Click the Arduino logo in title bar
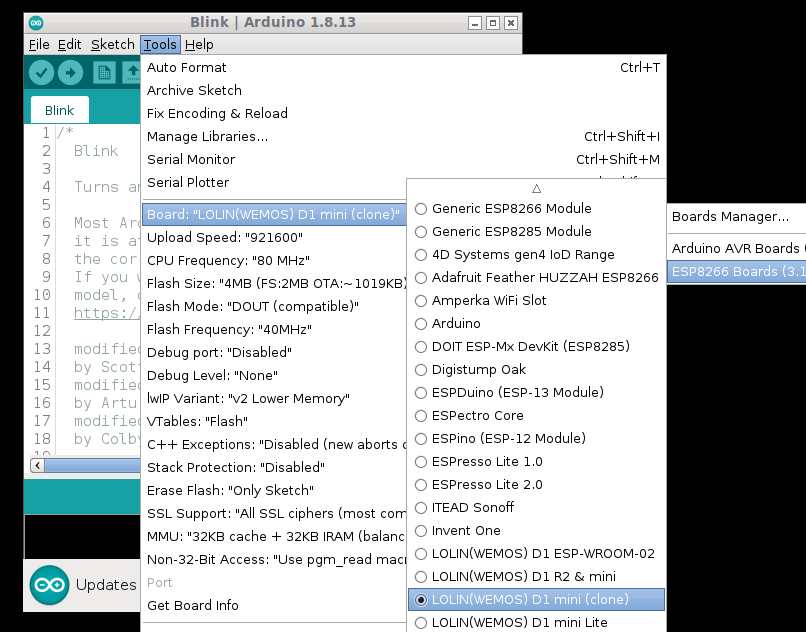 tap(36, 23)
